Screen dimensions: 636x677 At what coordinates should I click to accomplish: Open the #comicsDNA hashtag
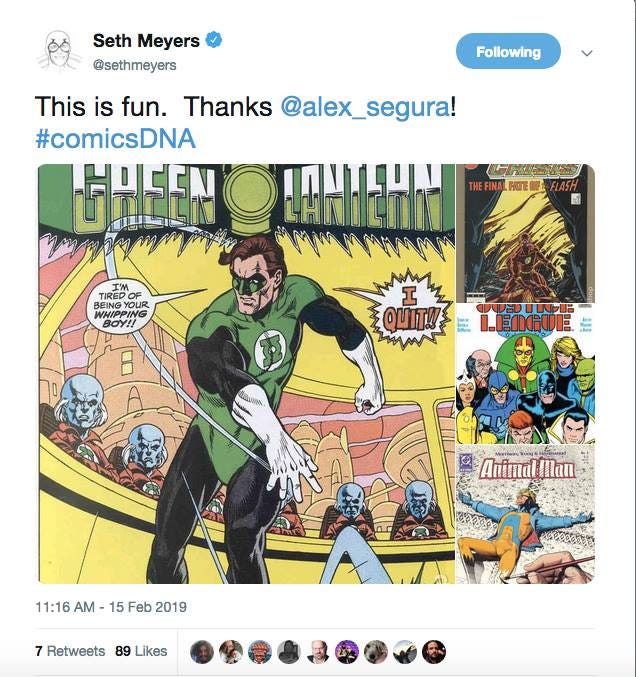pos(115,139)
